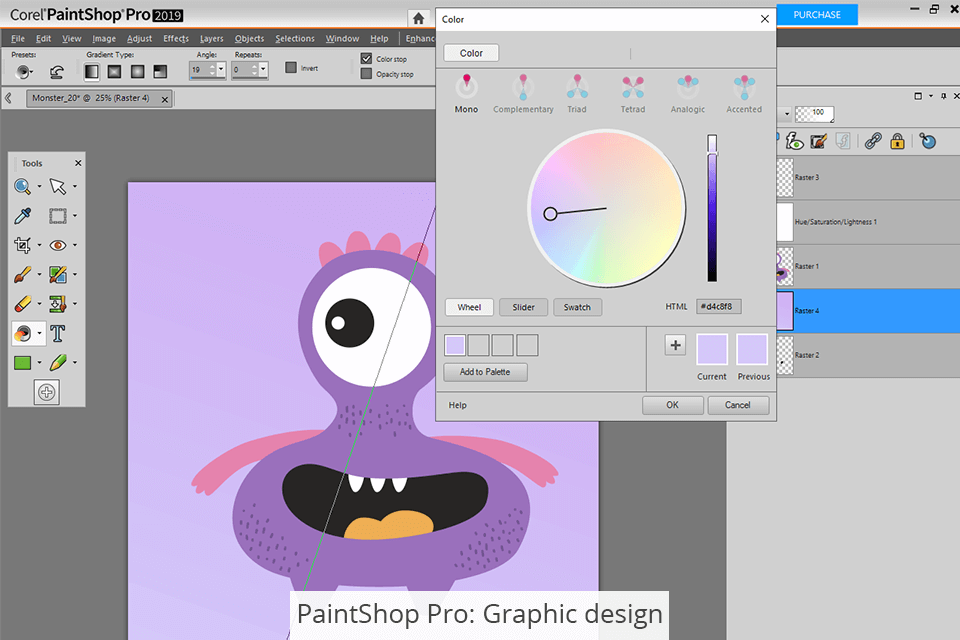Click OK in Color dialog

(672, 405)
